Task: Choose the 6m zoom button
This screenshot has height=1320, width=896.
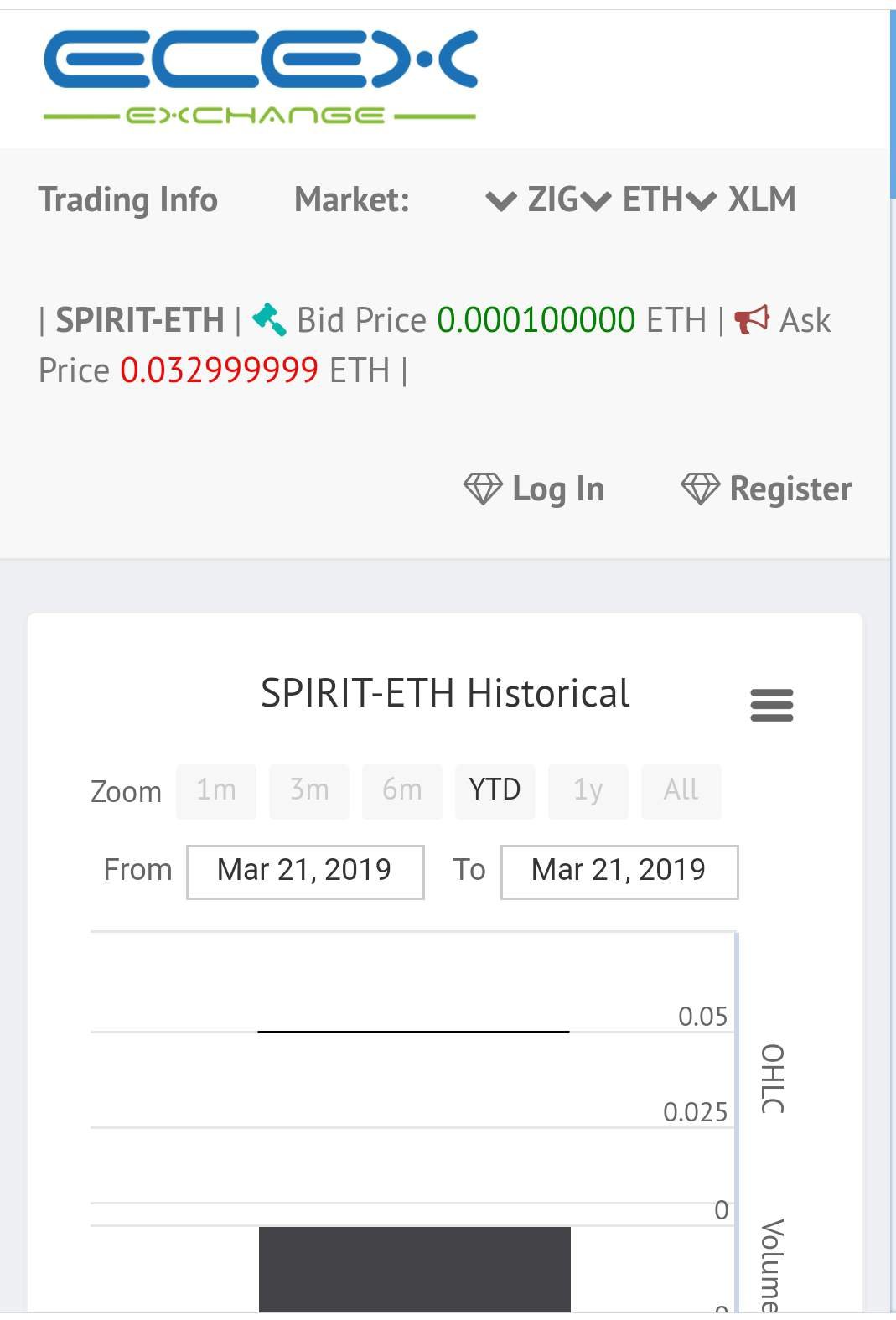Action: pyautogui.click(x=402, y=790)
